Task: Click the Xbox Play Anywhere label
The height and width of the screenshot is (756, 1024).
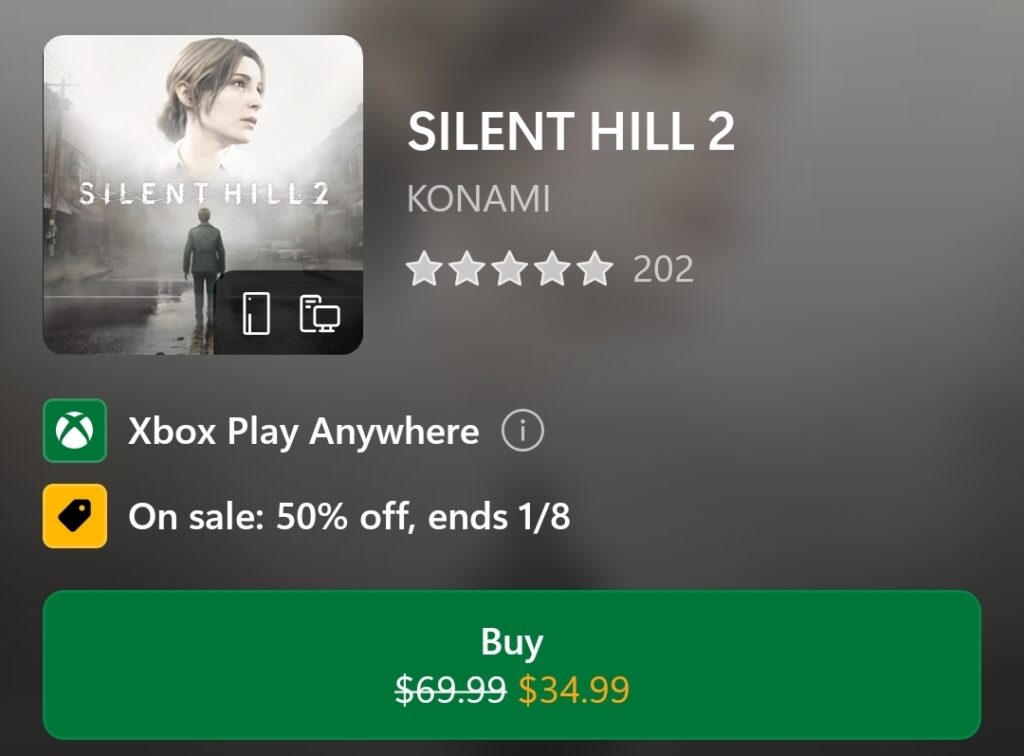Action: click(303, 432)
